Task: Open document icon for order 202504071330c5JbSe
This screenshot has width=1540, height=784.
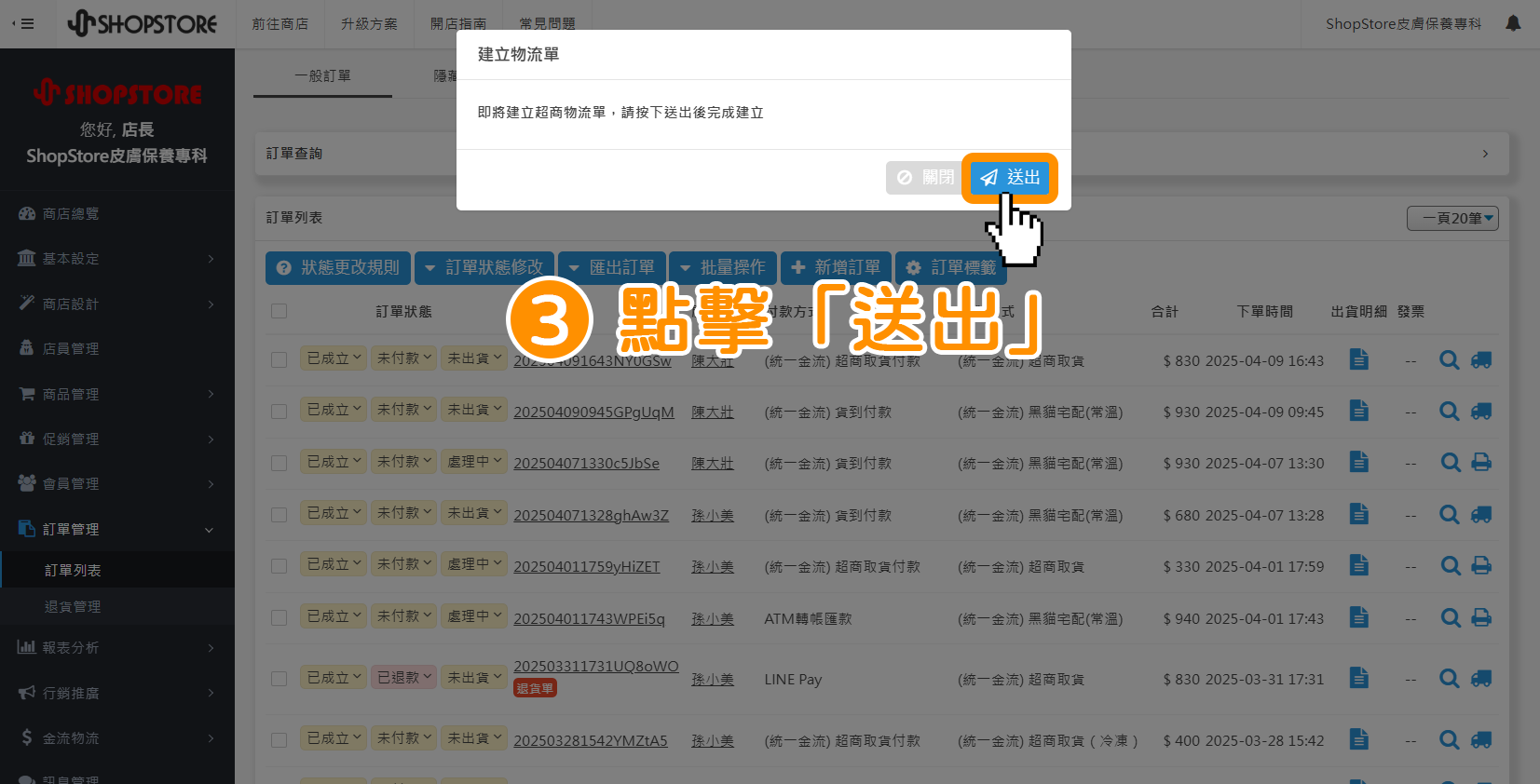Action: [1359, 462]
